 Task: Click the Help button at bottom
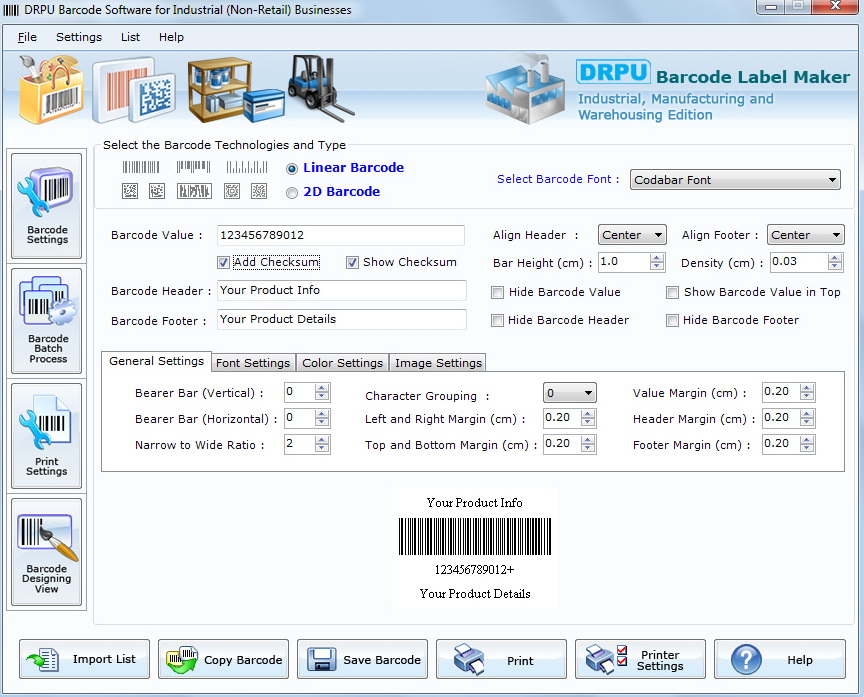point(780,659)
